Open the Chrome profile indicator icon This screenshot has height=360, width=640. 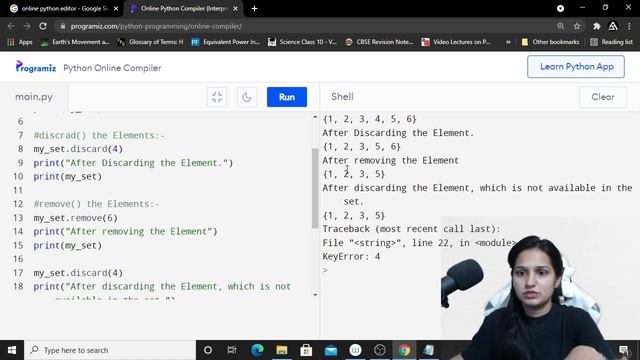click(x=560, y=8)
